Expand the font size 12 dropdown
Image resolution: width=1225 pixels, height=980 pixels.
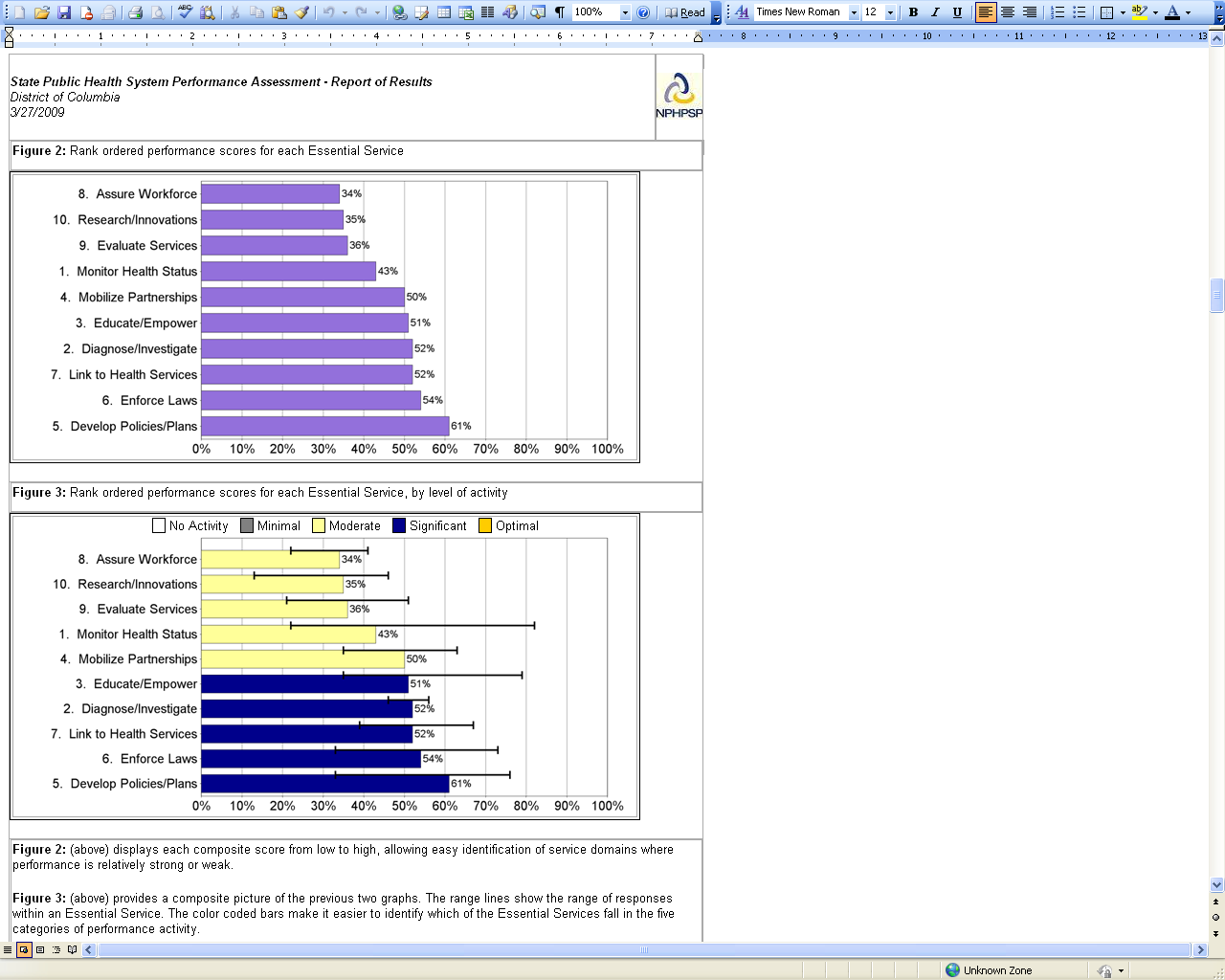[x=890, y=12]
